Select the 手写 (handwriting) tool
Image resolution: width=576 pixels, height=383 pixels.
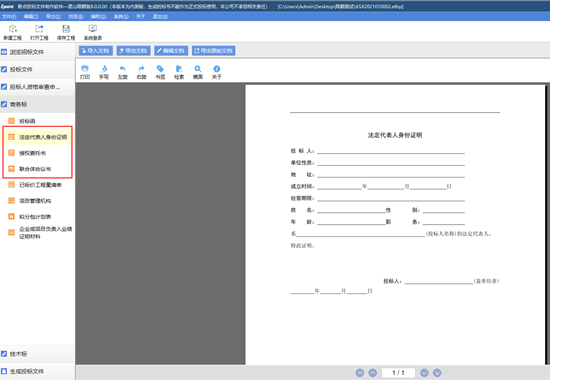pos(104,69)
